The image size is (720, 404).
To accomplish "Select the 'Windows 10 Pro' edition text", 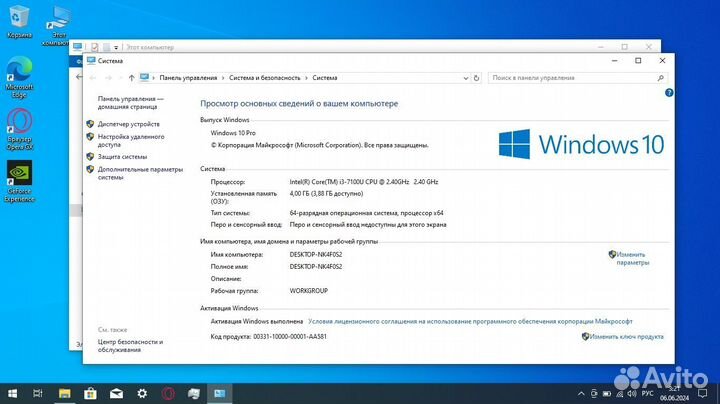I will click(x=233, y=133).
